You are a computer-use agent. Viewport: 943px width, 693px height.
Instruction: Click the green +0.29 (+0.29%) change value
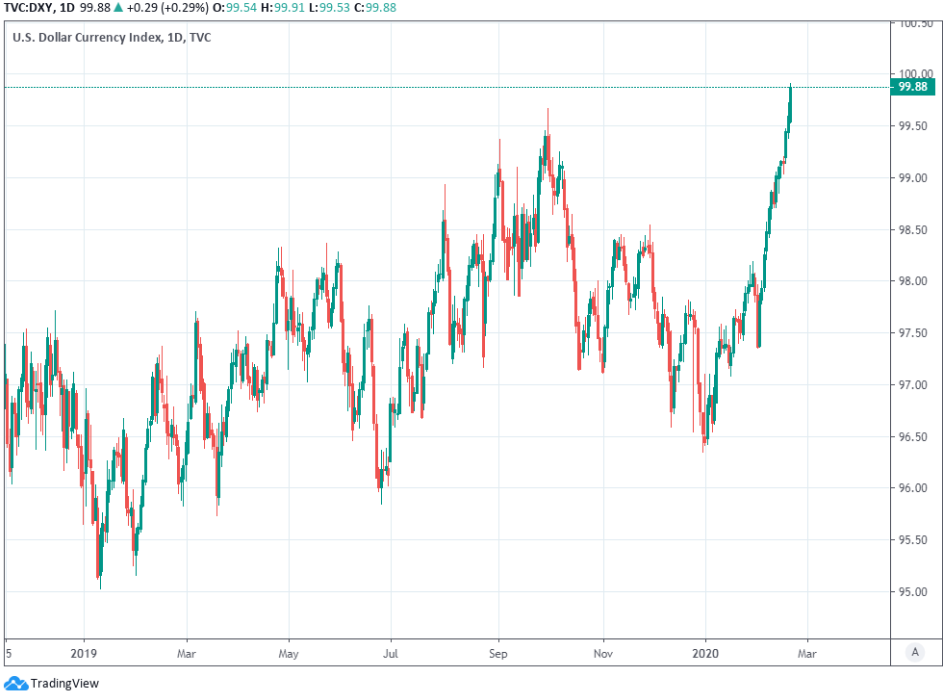169,7
